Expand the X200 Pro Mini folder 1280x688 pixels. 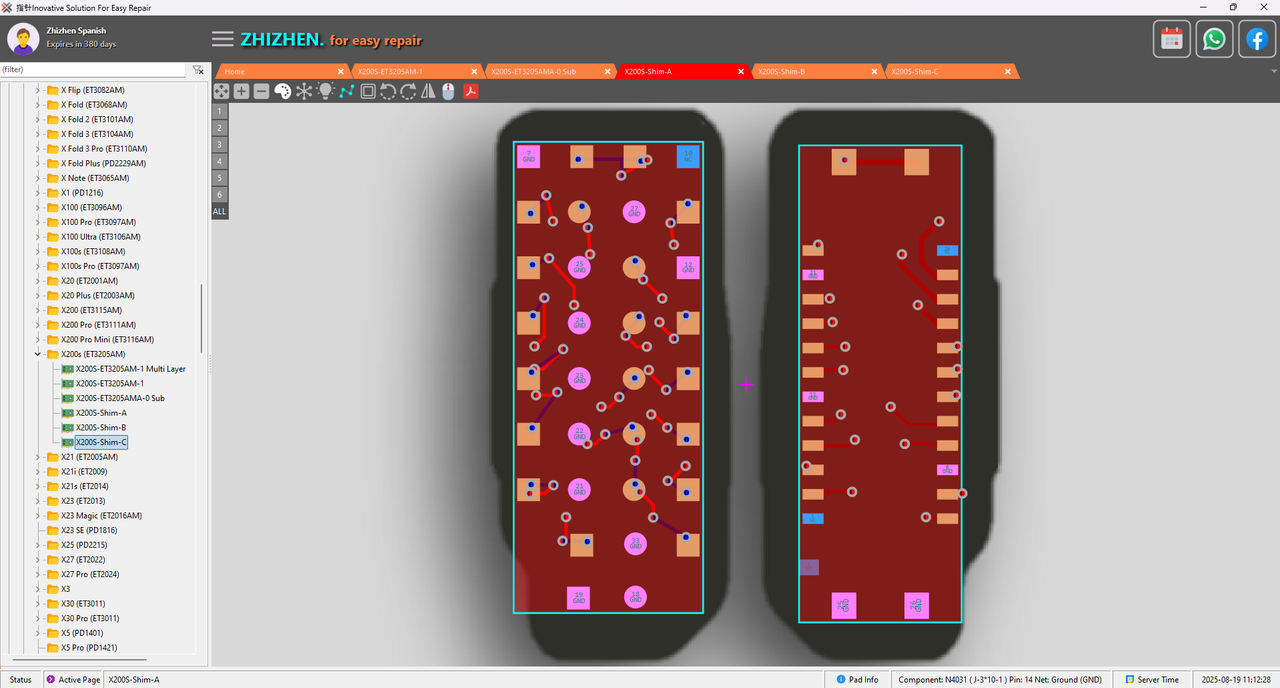click(x=38, y=339)
